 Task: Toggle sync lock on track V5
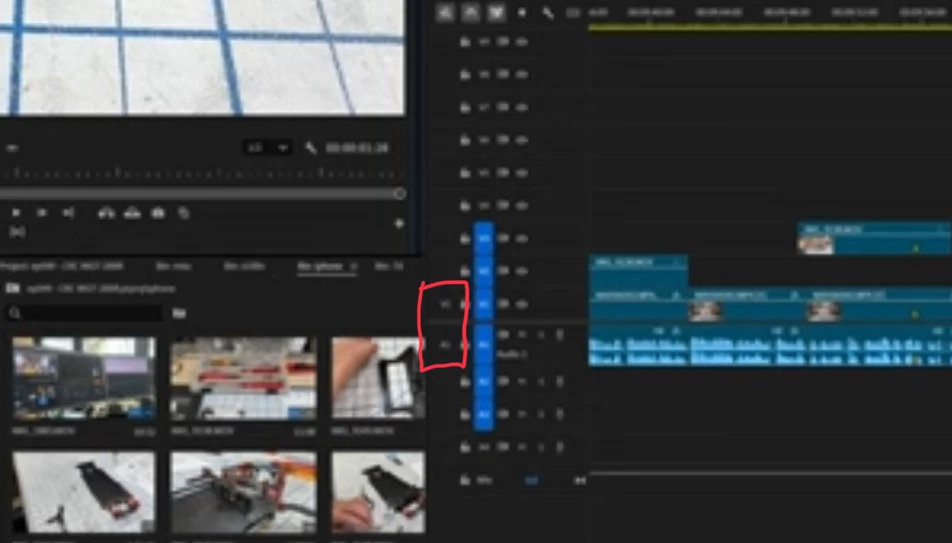pyautogui.click(x=503, y=172)
